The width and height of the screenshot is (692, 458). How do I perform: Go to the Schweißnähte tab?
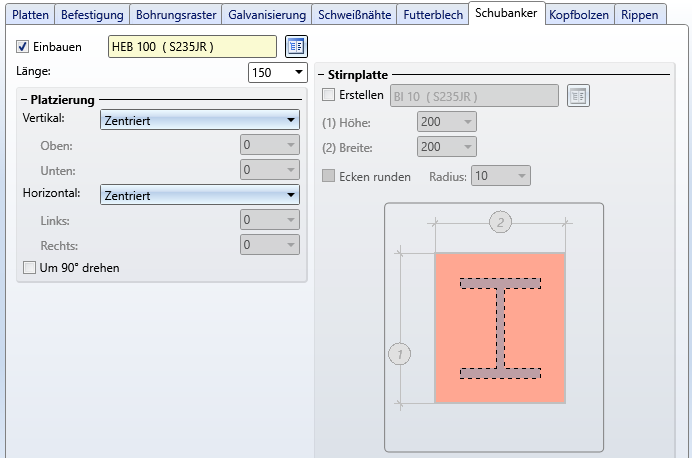coord(354,15)
